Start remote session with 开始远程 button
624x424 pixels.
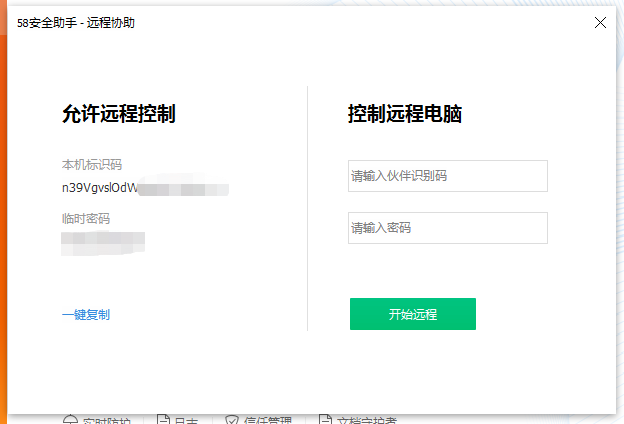click(x=413, y=314)
